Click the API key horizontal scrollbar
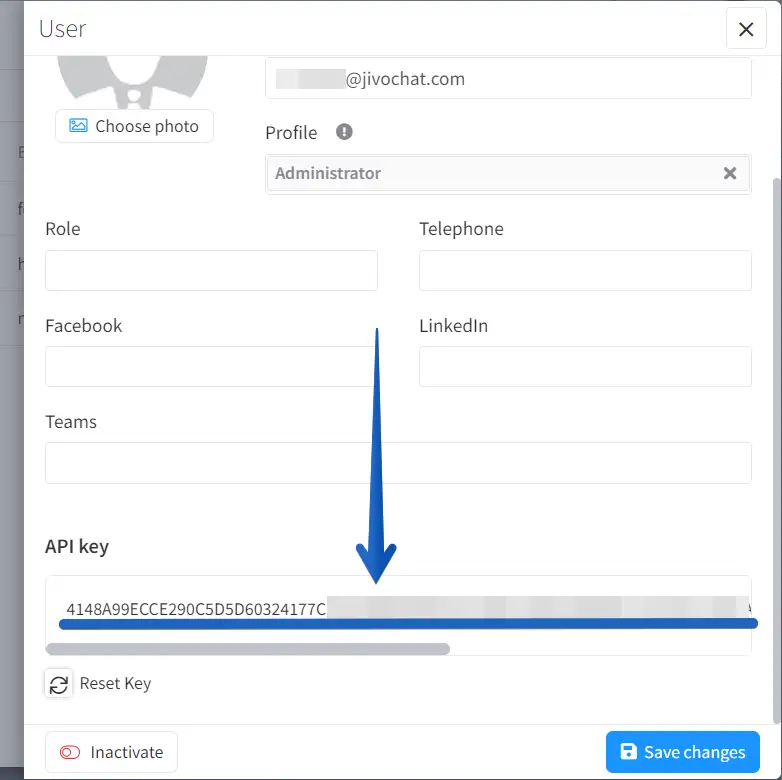Image resolution: width=782 pixels, height=780 pixels. pos(248,649)
